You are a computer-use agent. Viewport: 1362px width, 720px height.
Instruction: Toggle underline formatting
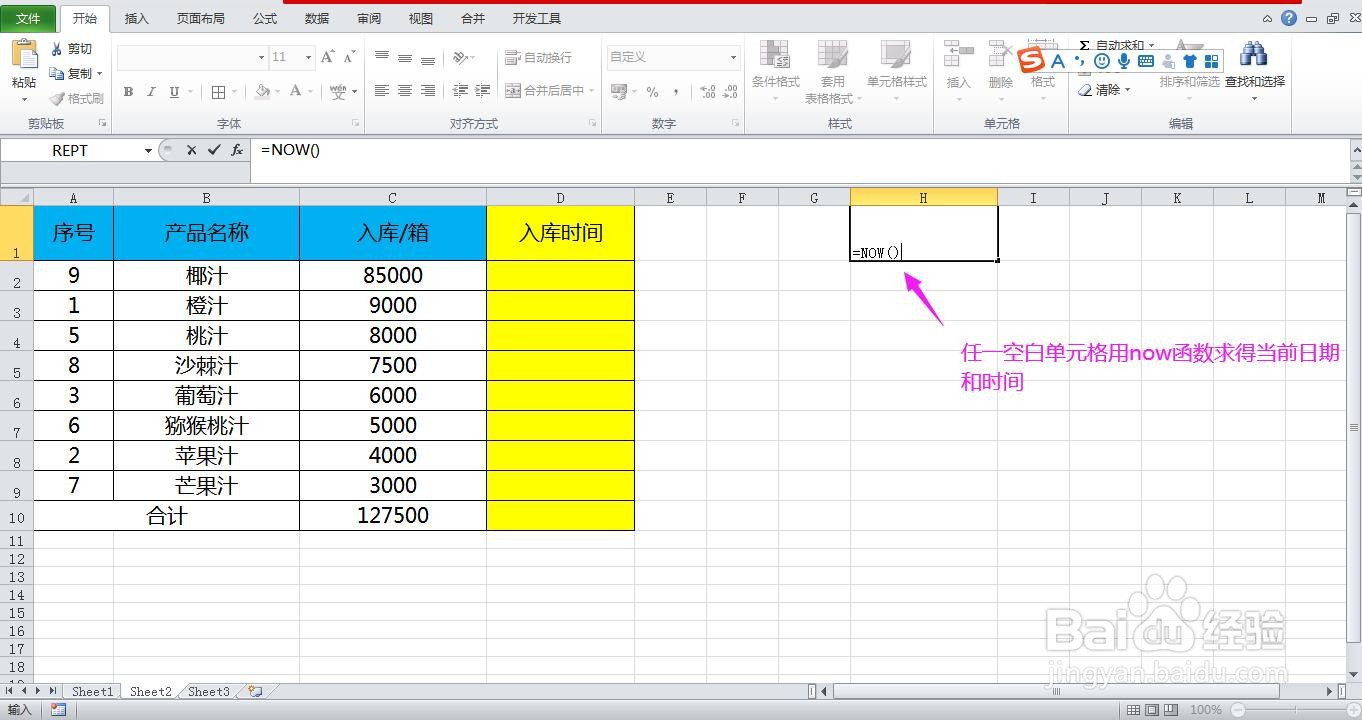[174, 92]
